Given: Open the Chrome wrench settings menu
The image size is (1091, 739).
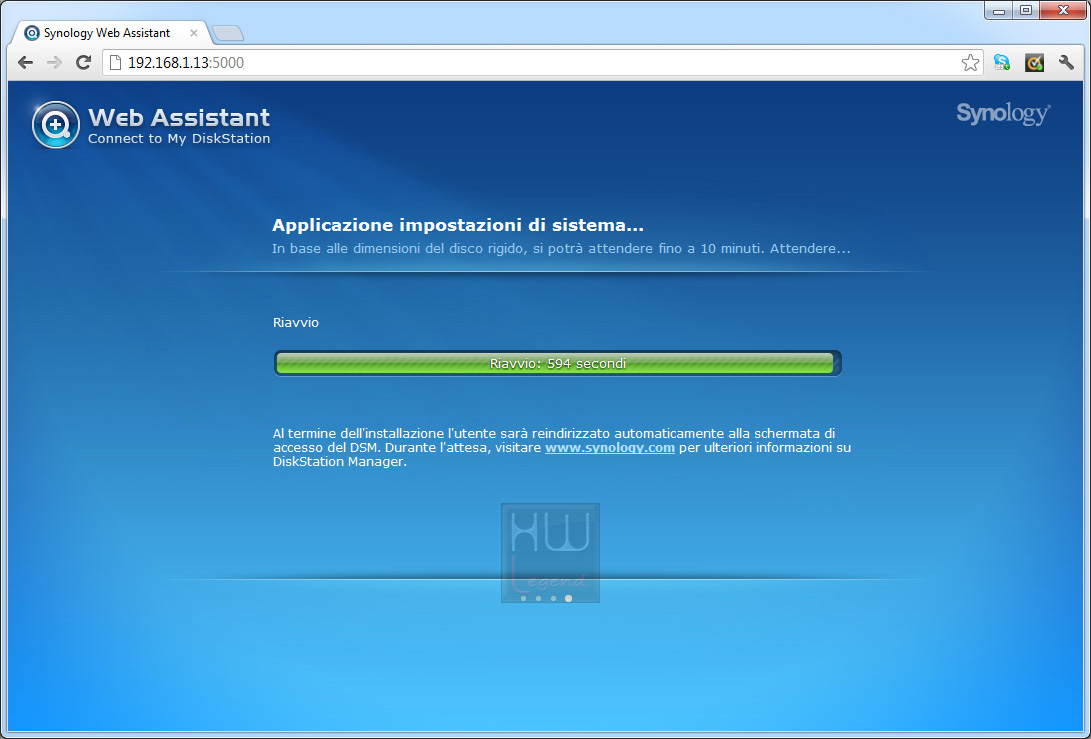Looking at the screenshot, I should [1066, 63].
